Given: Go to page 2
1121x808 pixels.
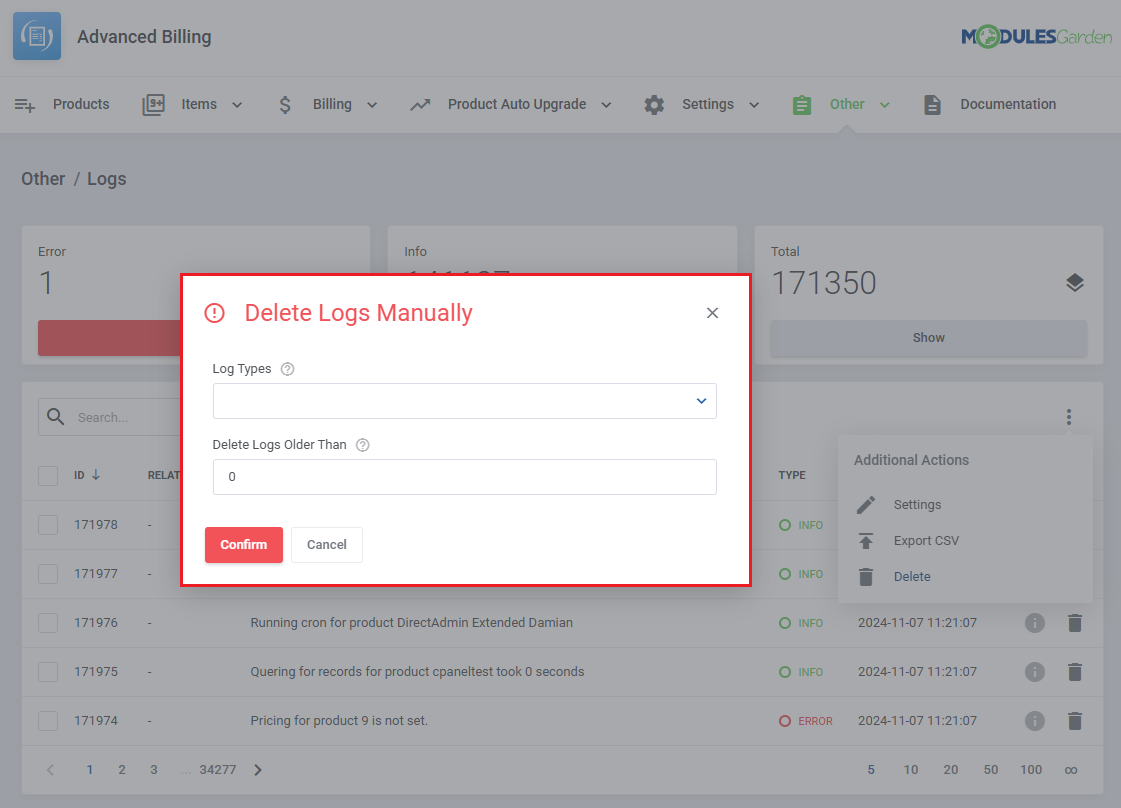Looking at the screenshot, I should pos(122,770).
